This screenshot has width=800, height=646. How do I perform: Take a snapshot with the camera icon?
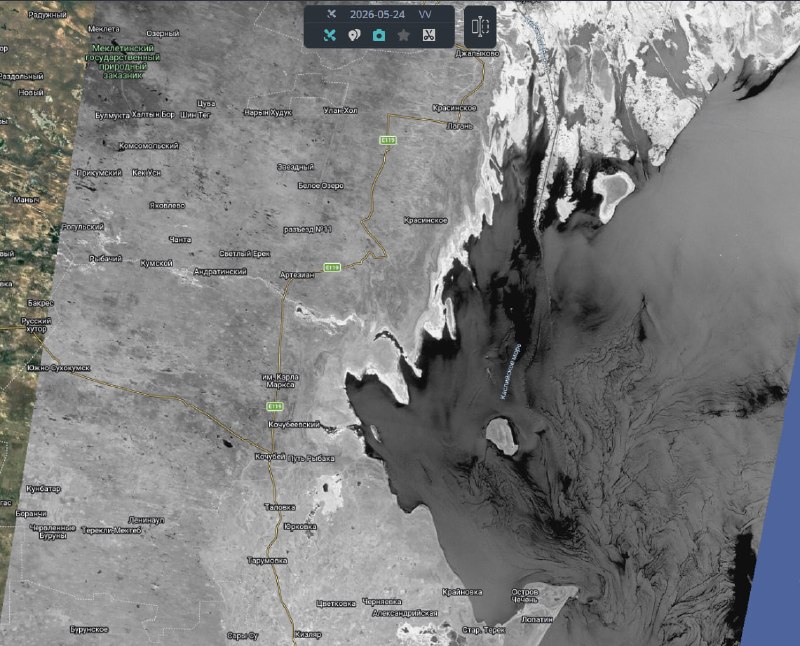[x=379, y=35]
